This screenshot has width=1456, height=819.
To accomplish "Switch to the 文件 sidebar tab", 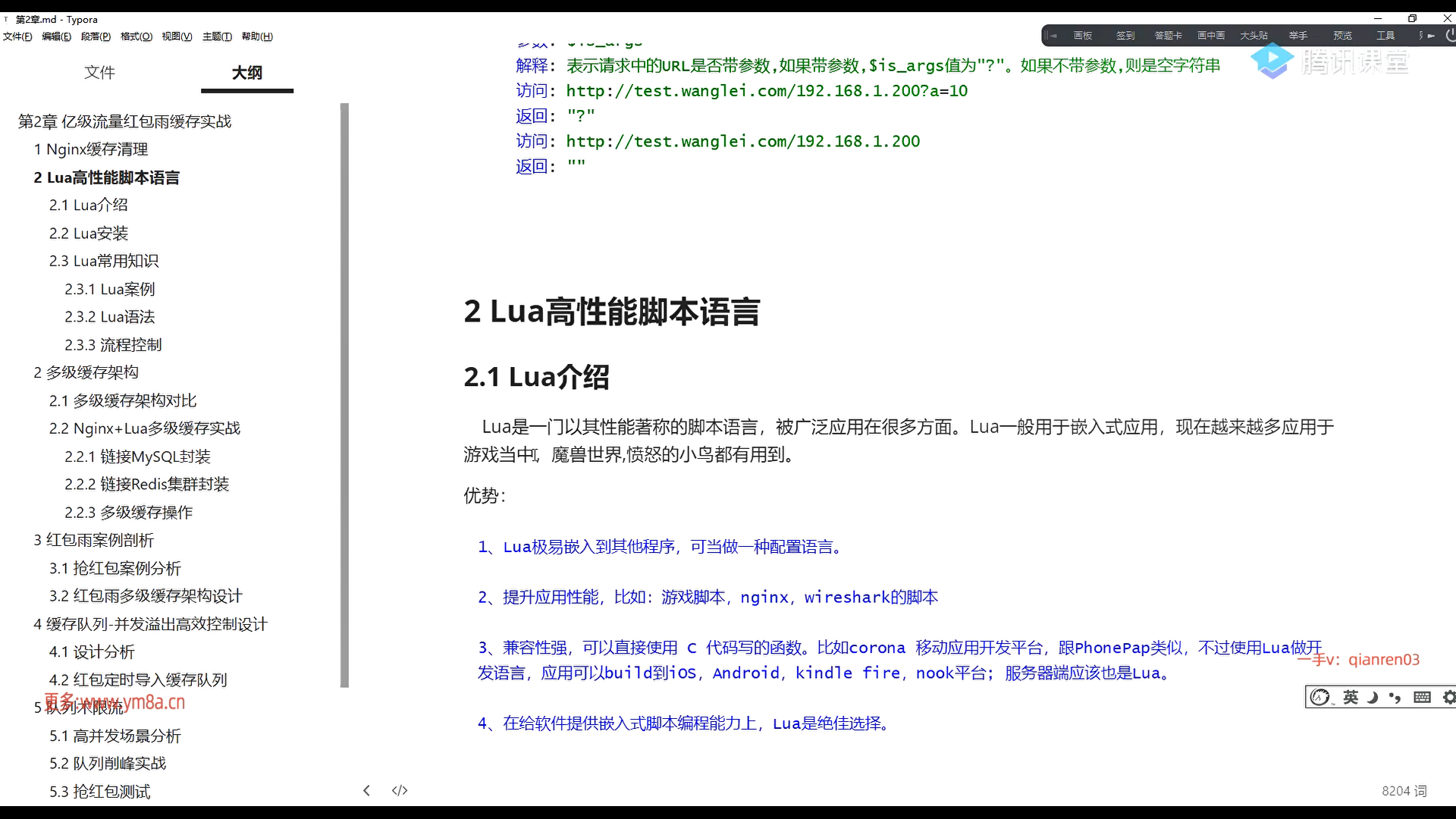I will click(x=99, y=72).
